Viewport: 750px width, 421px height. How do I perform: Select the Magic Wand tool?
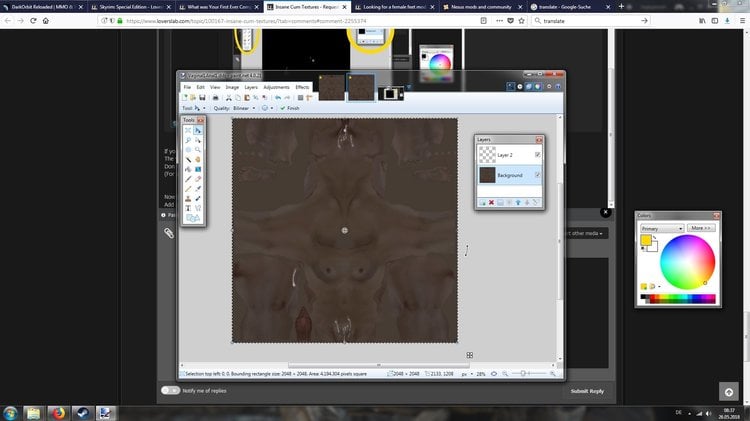pos(188,159)
